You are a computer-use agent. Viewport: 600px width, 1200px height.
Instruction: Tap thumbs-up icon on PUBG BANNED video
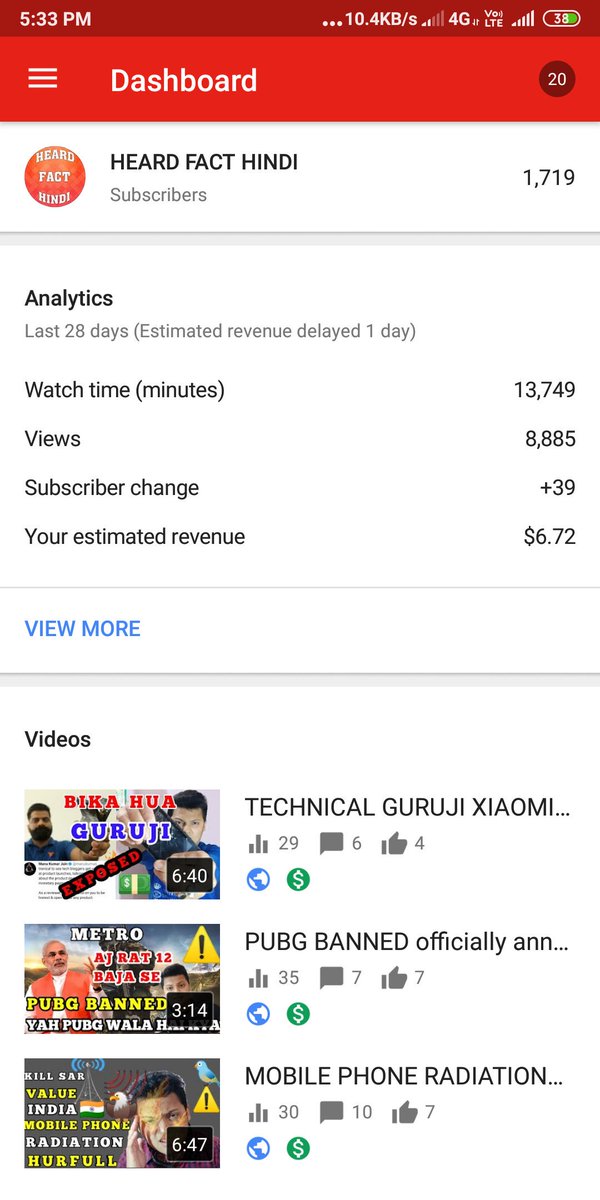[x=394, y=978]
